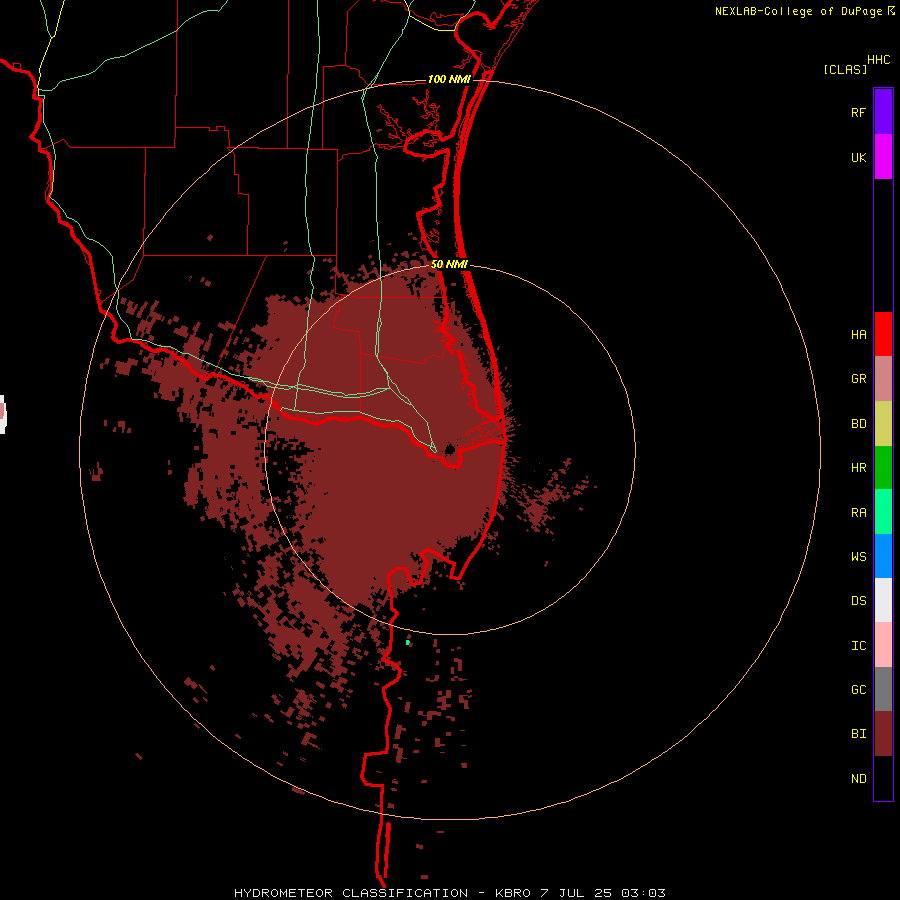Click the GC gray legend swatch
The width and height of the screenshot is (900, 900).
tap(883, 689)
